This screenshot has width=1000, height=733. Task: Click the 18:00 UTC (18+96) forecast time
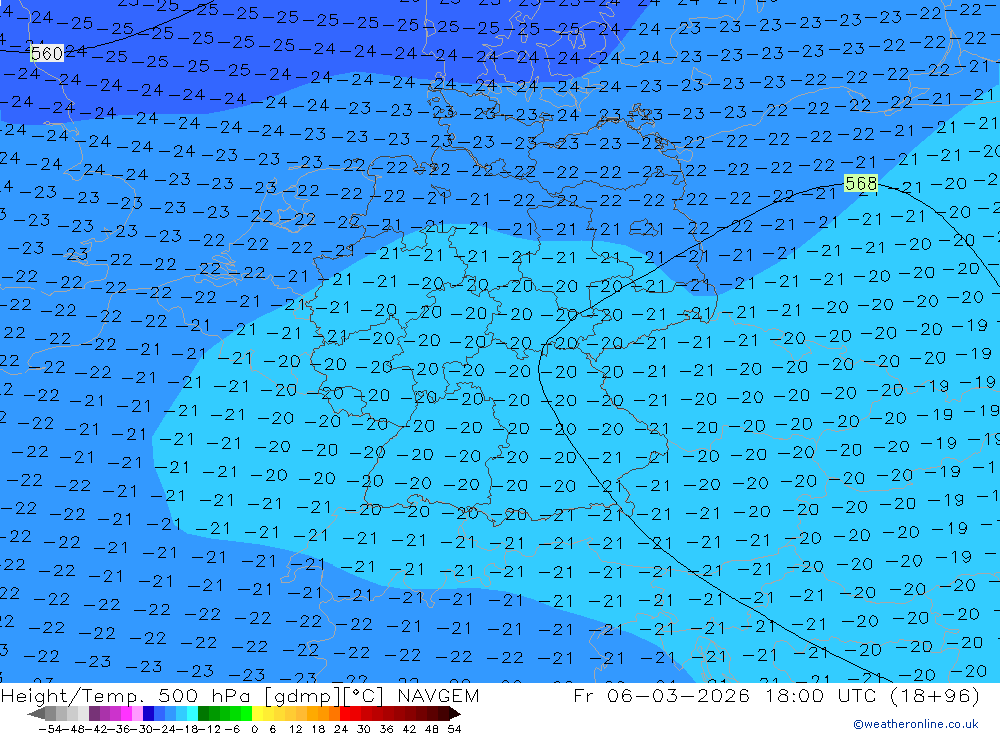tap(872, 696)
